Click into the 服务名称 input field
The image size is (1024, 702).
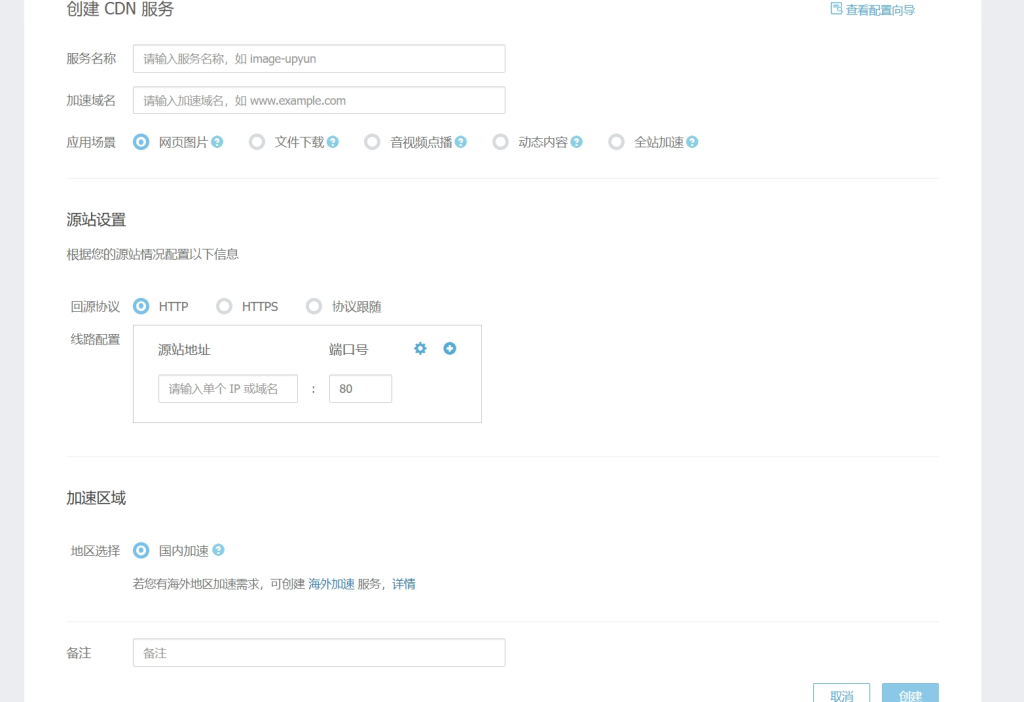319,59
